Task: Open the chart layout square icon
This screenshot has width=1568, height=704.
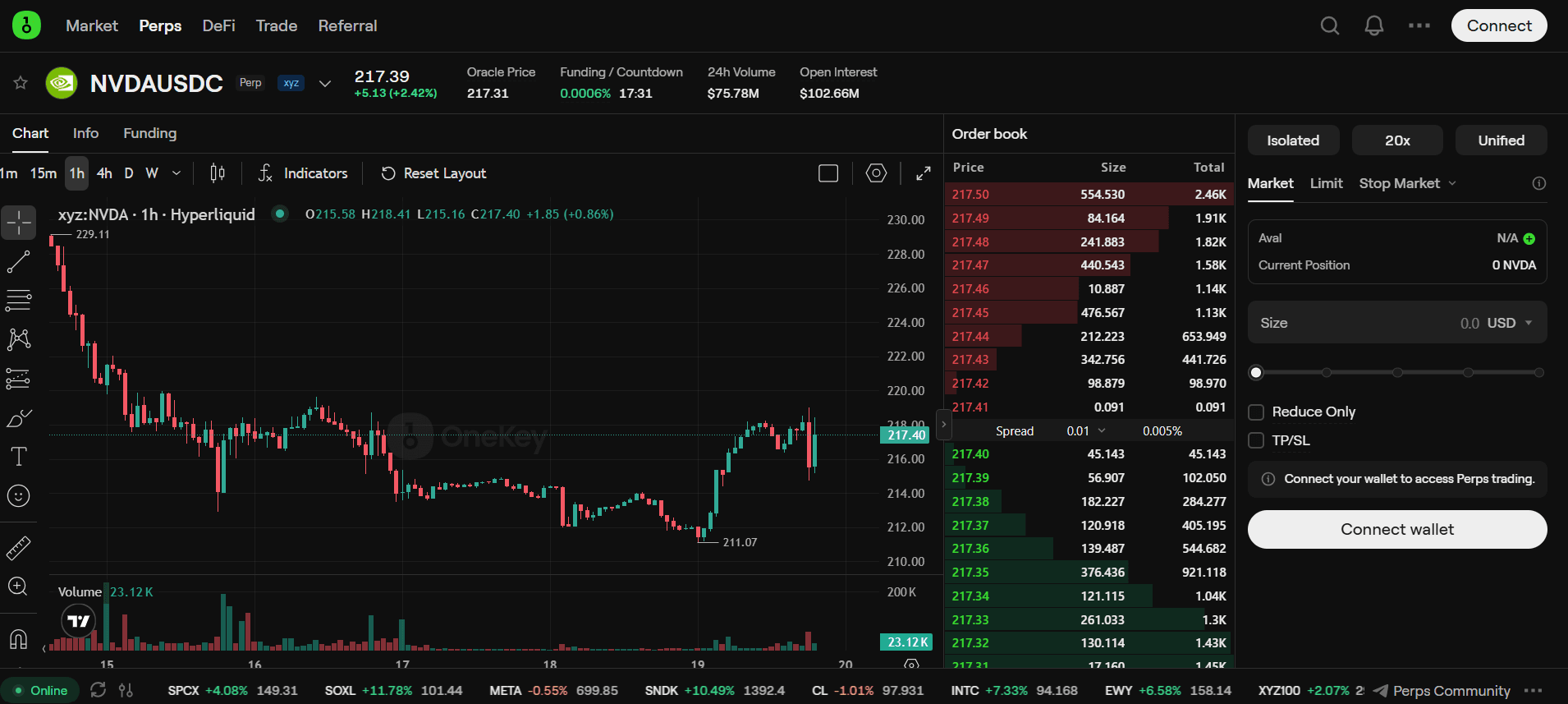Action: click(828, 173)
